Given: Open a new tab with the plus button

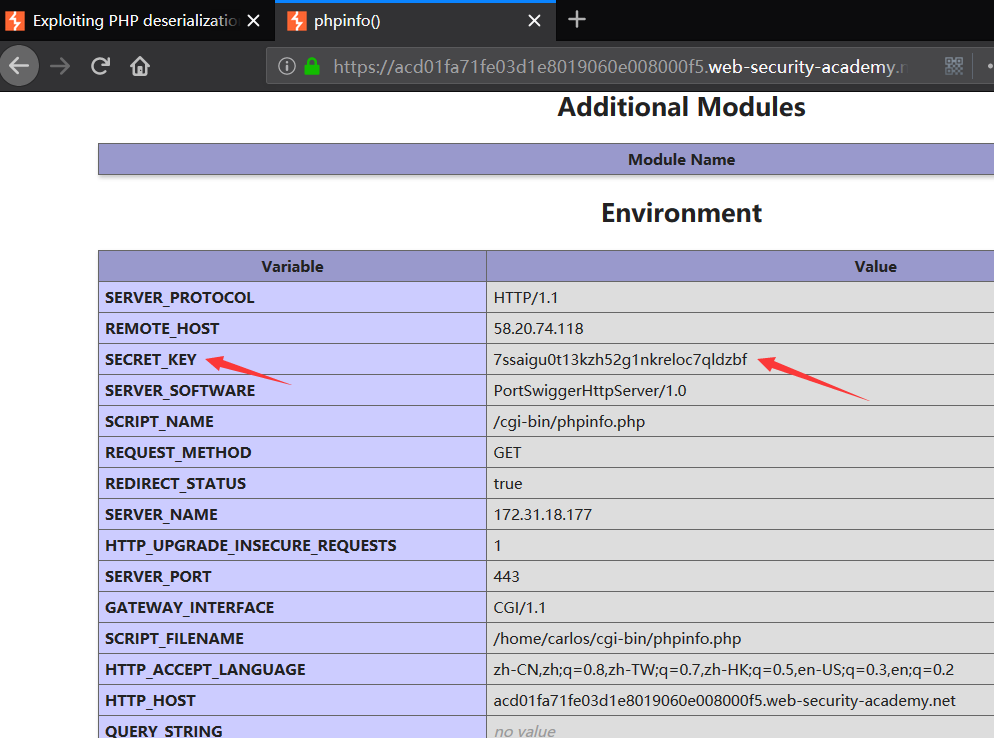Looking at the screenshot, I should (576, 20).
